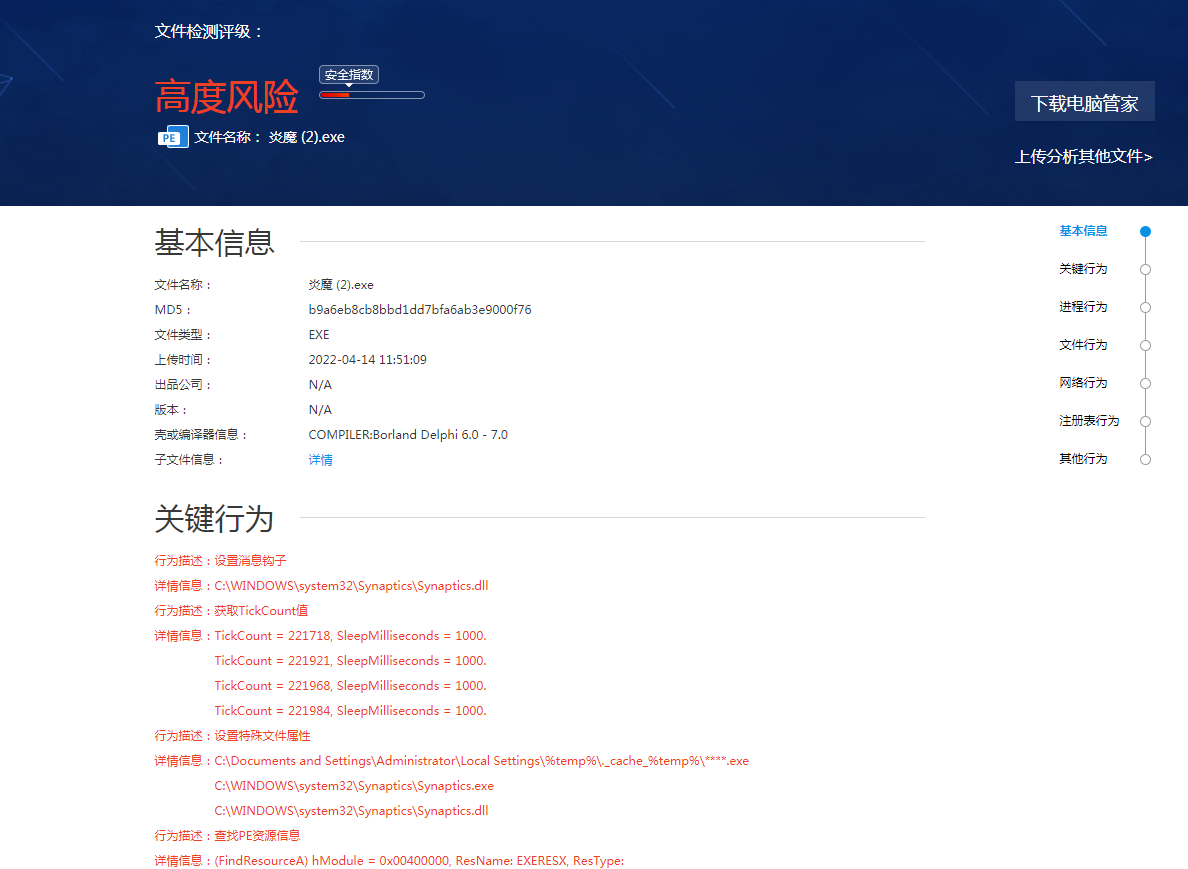Click the 高度风险 risk rating text

[x=227, y=97]
